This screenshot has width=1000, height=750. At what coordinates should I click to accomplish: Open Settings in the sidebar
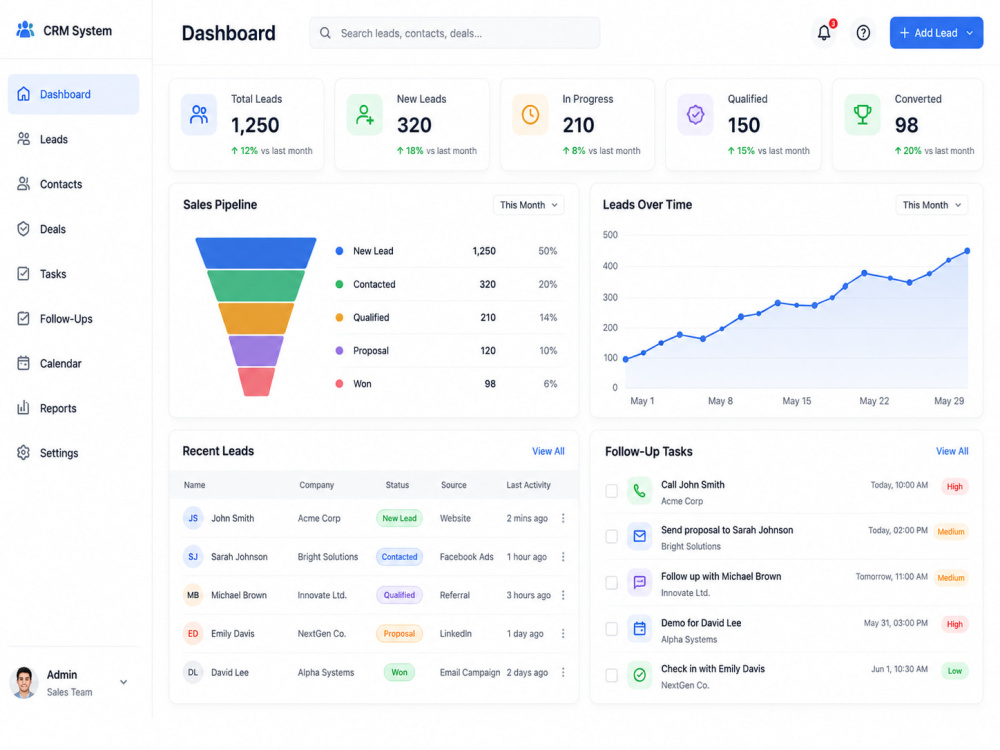(73, 453)
